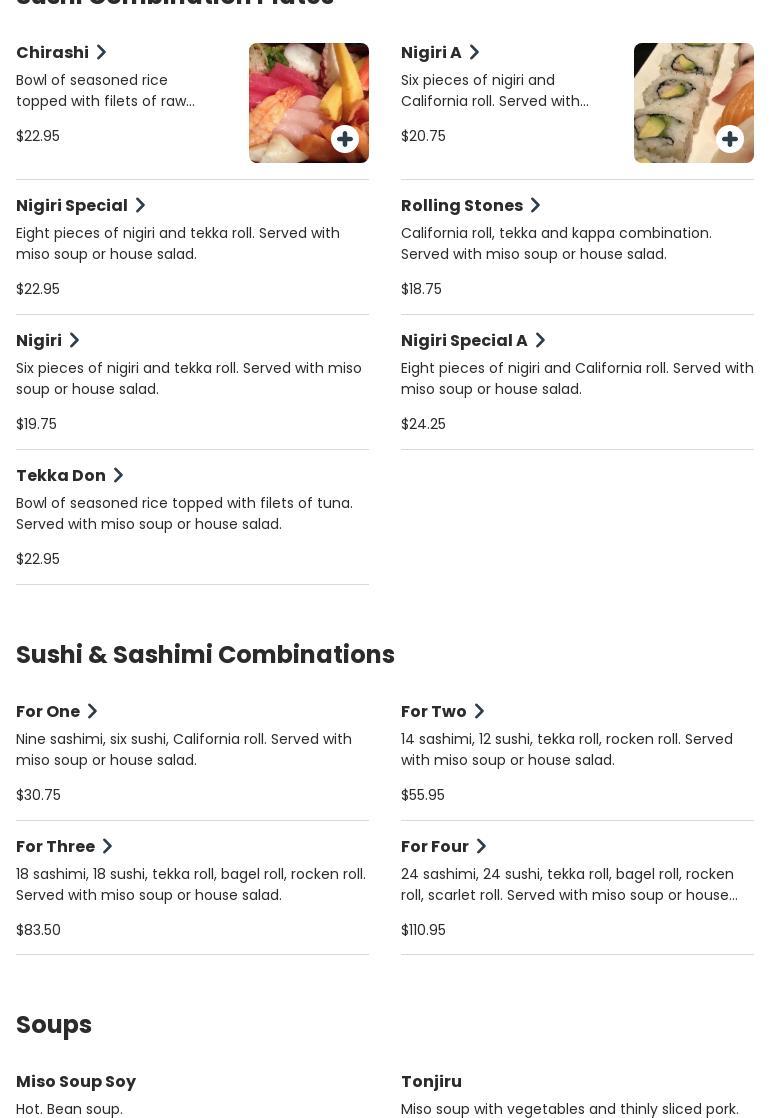
Task: Open the Nigiri item title
Action: [x=39, y=340]
